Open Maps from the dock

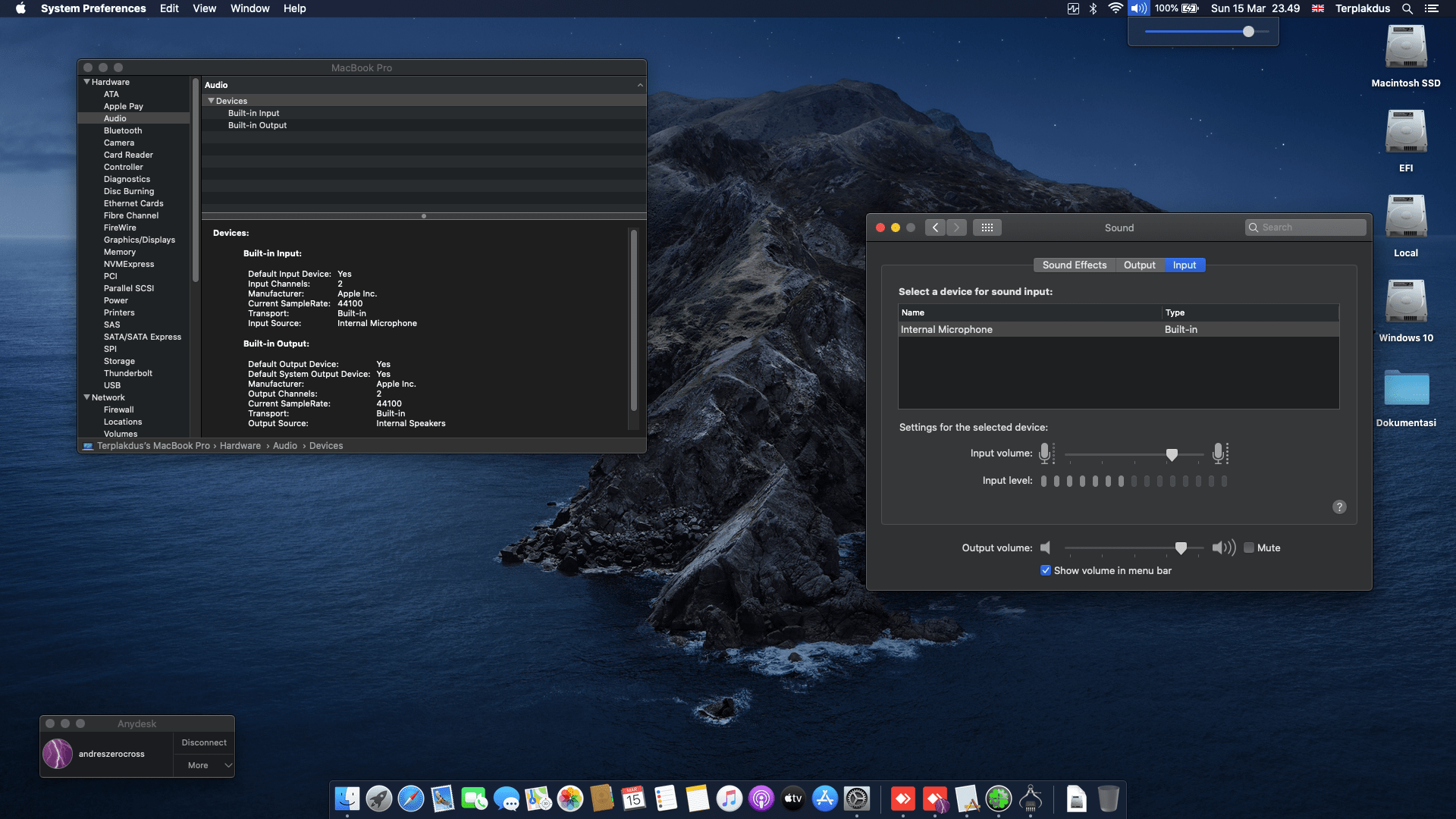[538, 799]
